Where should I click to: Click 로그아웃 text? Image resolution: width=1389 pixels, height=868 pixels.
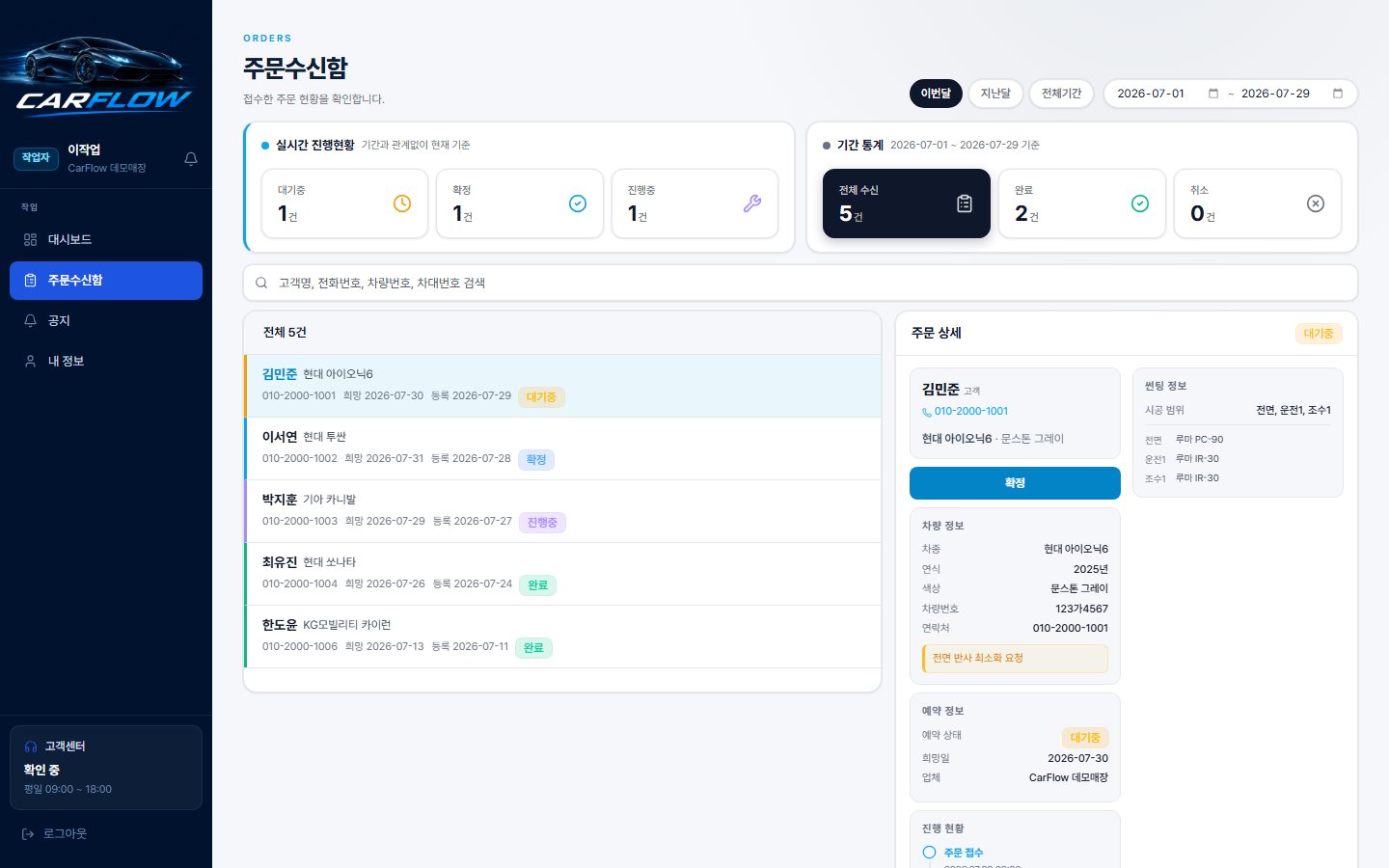click(x=65, y=833)
